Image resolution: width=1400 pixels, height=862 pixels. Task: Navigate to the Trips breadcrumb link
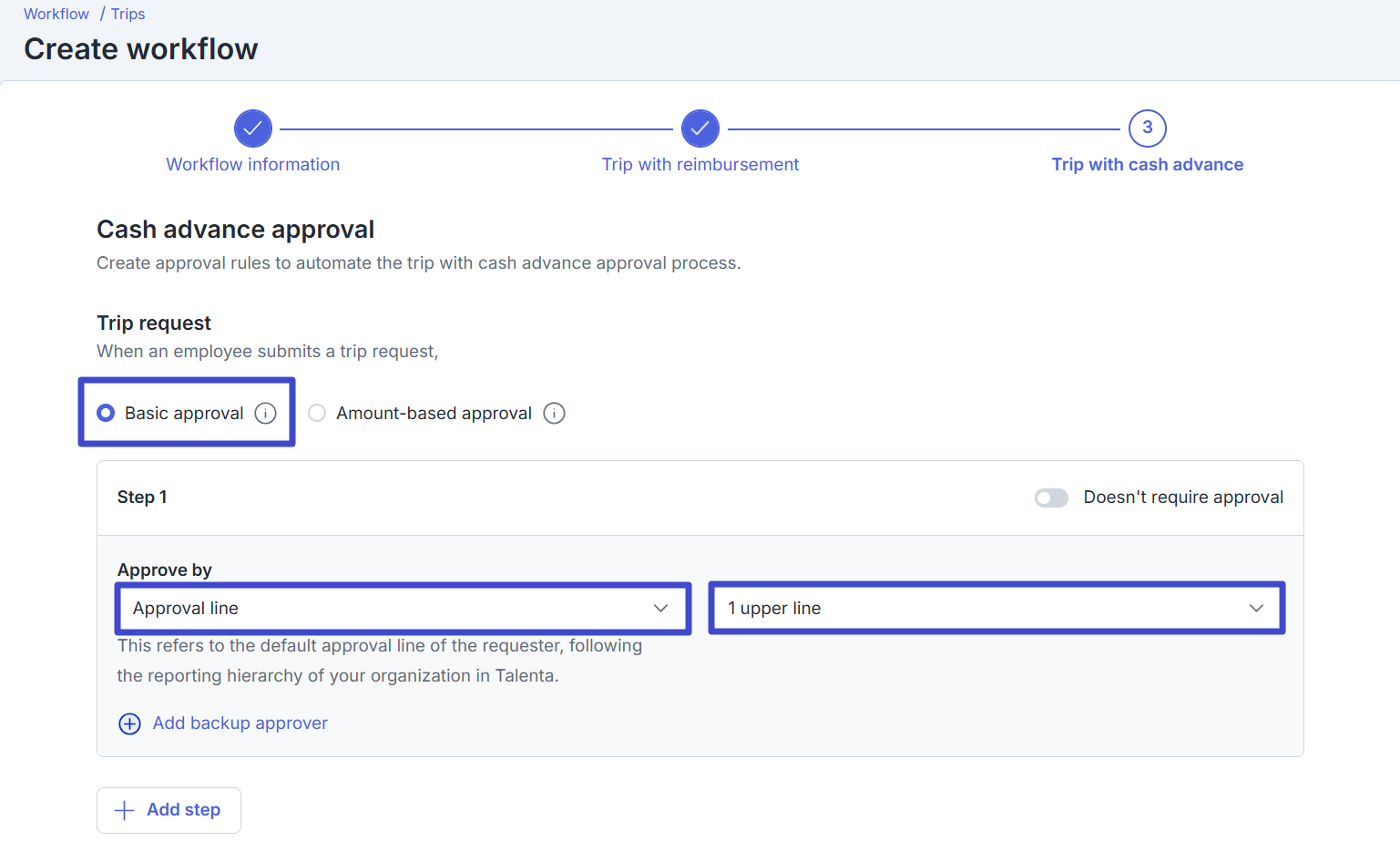tap(128, 15)
